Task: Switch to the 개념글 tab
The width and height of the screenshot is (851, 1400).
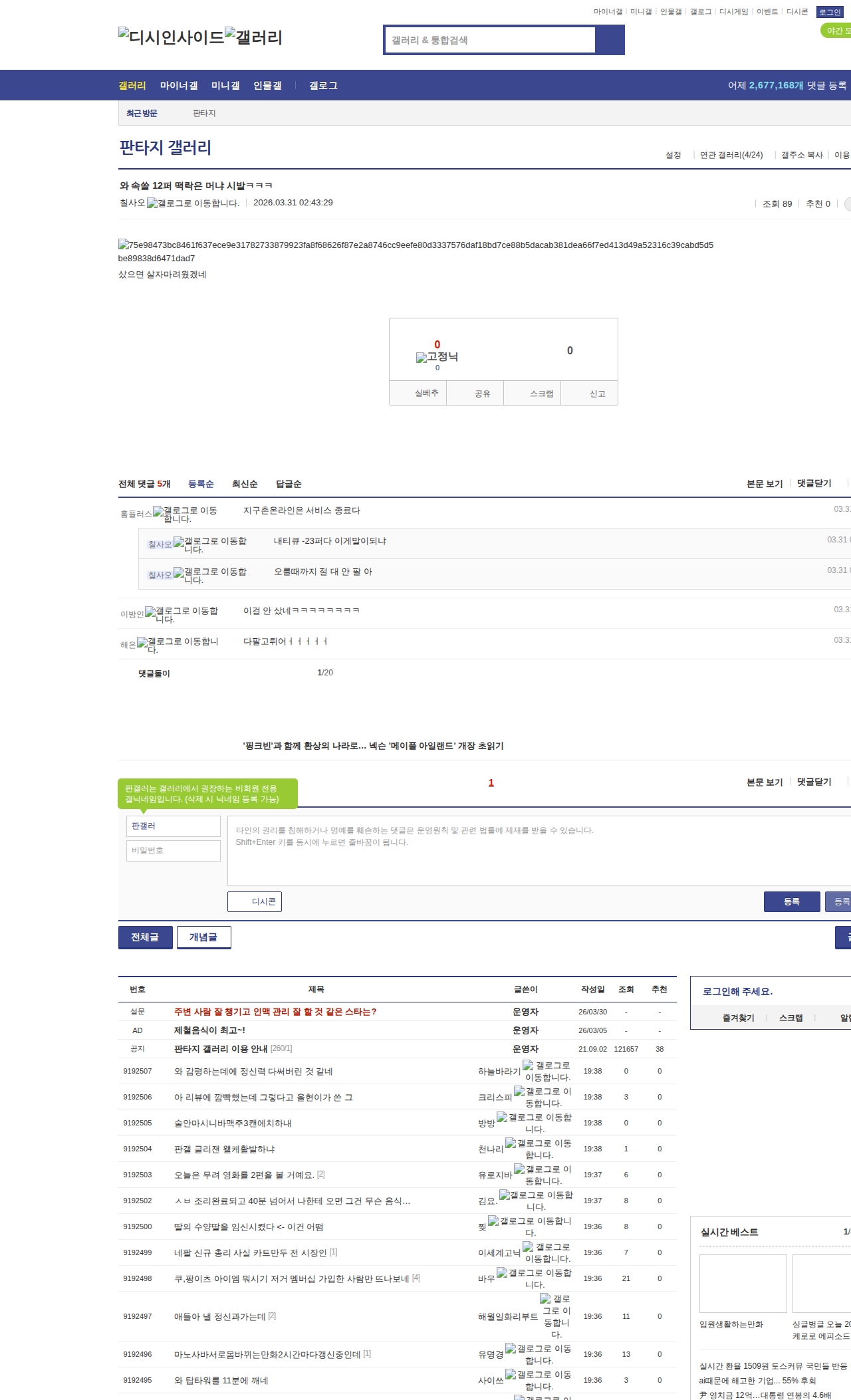Action: pos(203,937)
